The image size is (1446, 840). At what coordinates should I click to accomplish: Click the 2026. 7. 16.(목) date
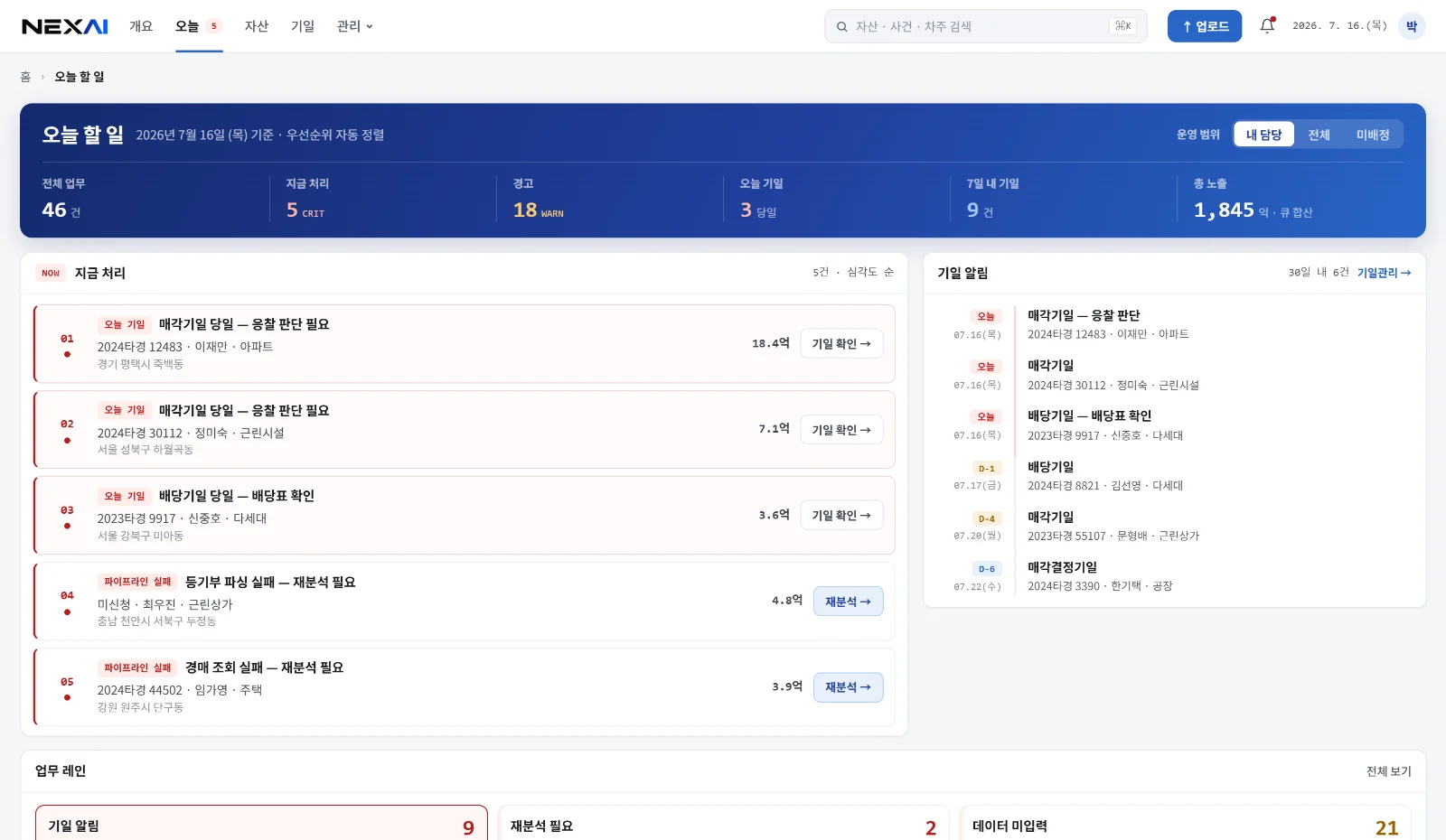tap(1339, 26)
